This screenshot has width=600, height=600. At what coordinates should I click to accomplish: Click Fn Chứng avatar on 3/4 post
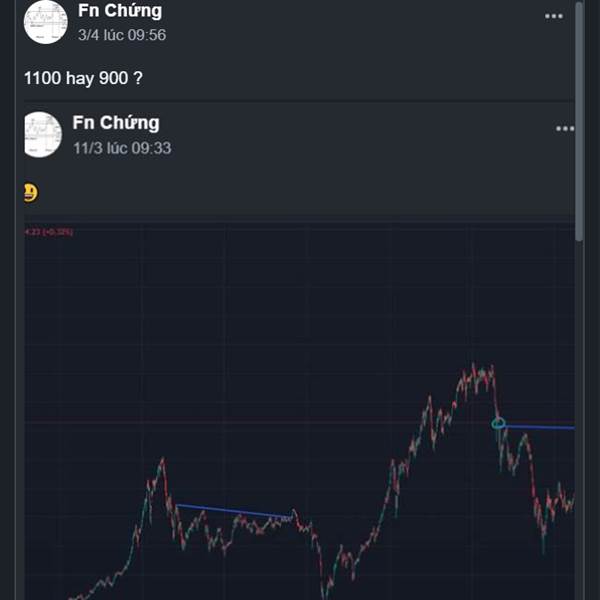tap(44, 20)
